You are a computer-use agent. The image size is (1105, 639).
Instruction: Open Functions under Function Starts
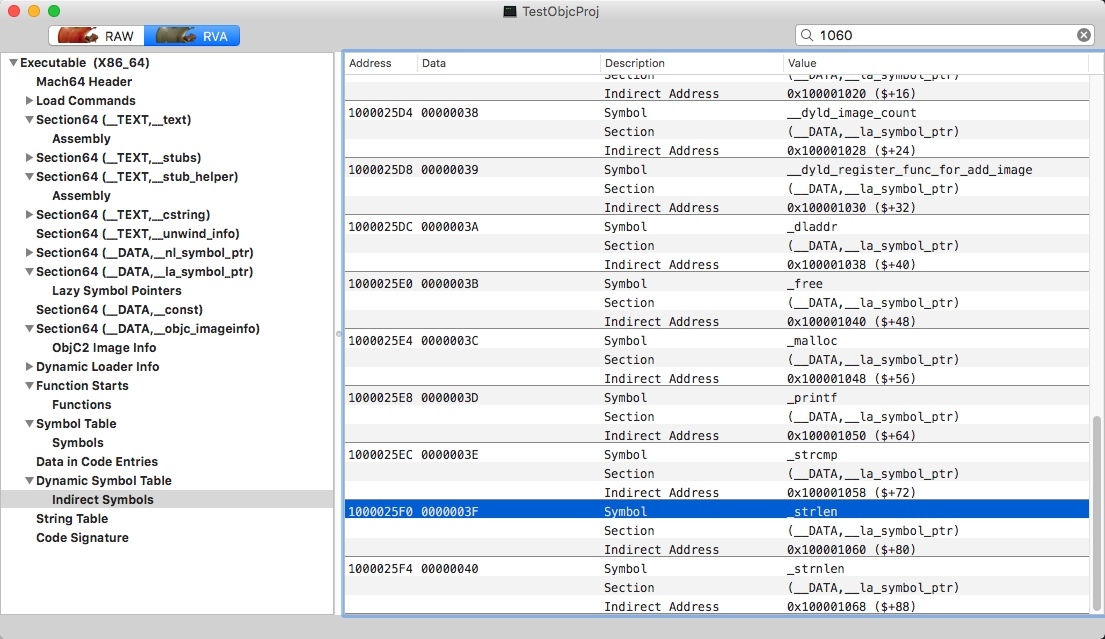click(81, 405)
